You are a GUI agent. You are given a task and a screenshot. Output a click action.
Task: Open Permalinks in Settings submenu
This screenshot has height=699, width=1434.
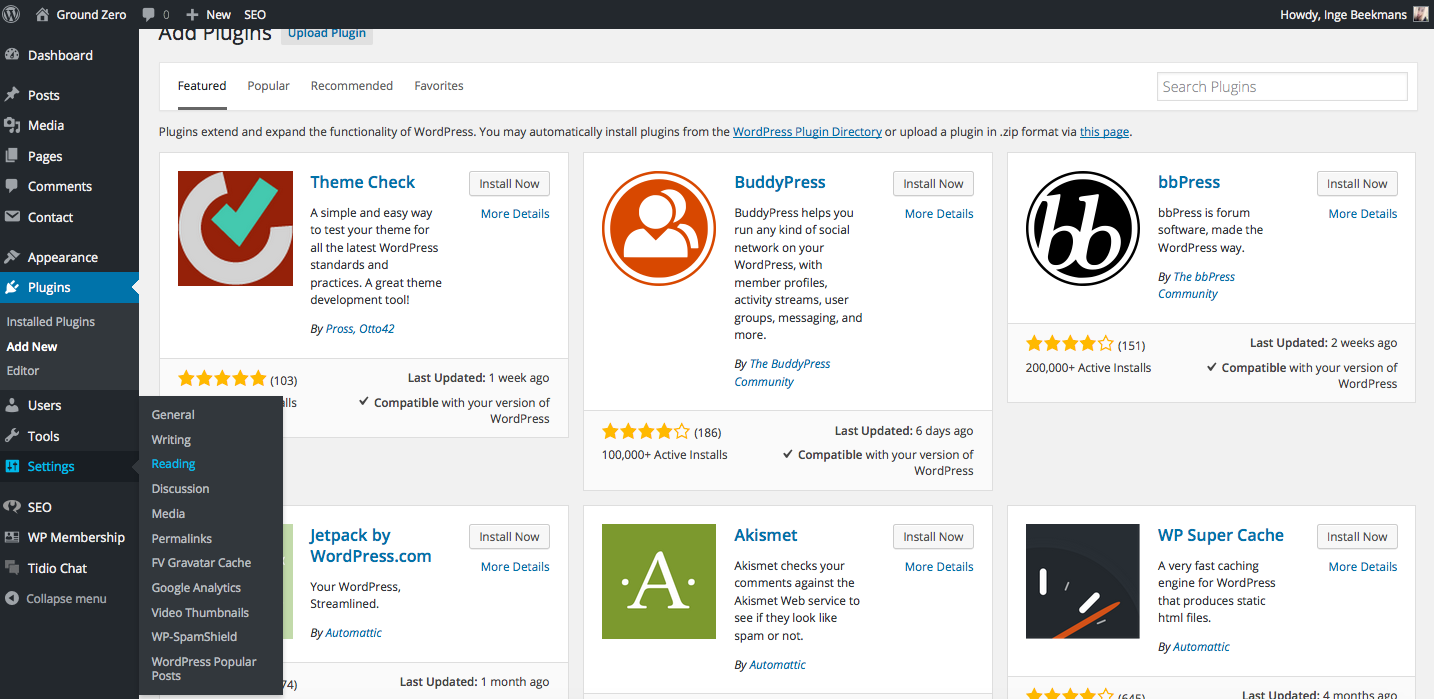pos(182,539)
